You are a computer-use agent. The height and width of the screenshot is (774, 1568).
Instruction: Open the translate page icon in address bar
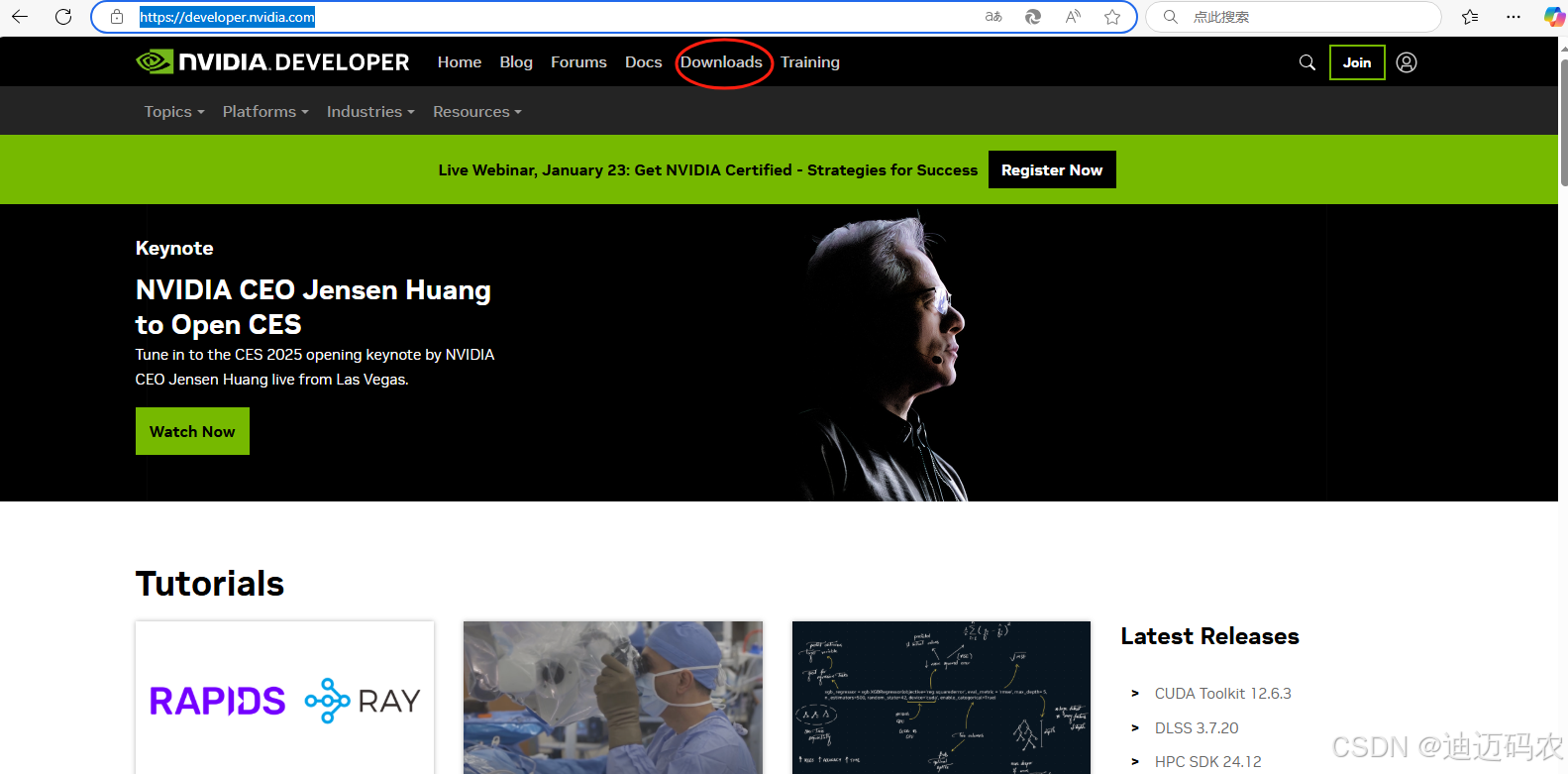(x=993, y=17)
